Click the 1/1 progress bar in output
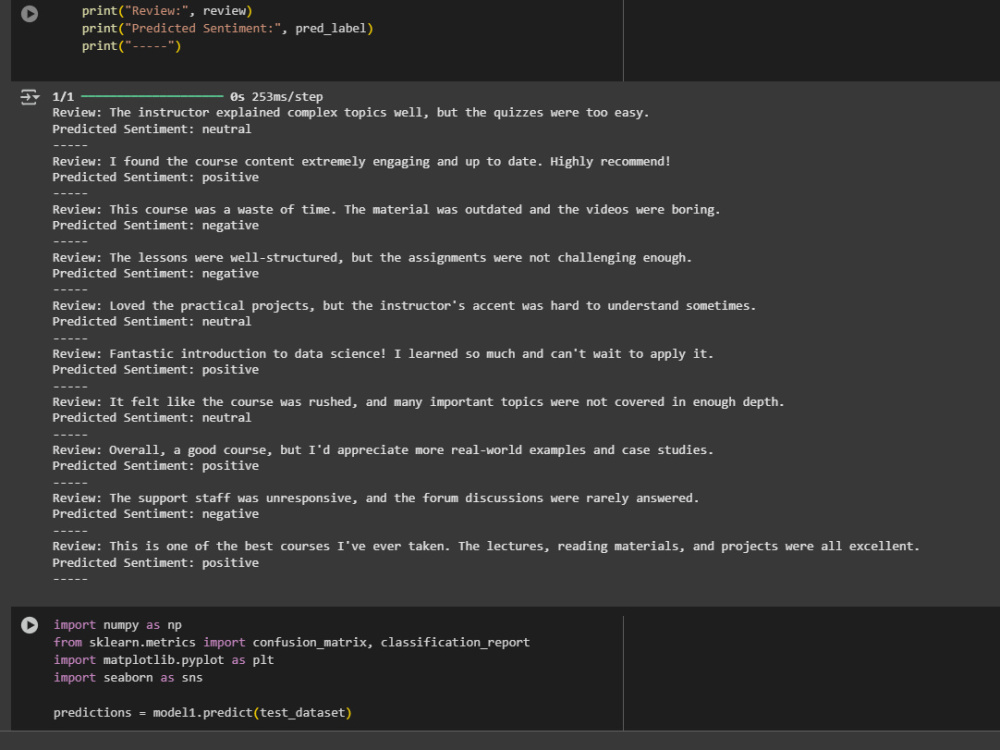This screenshot has width=1000, height=750. click(152, 96)
